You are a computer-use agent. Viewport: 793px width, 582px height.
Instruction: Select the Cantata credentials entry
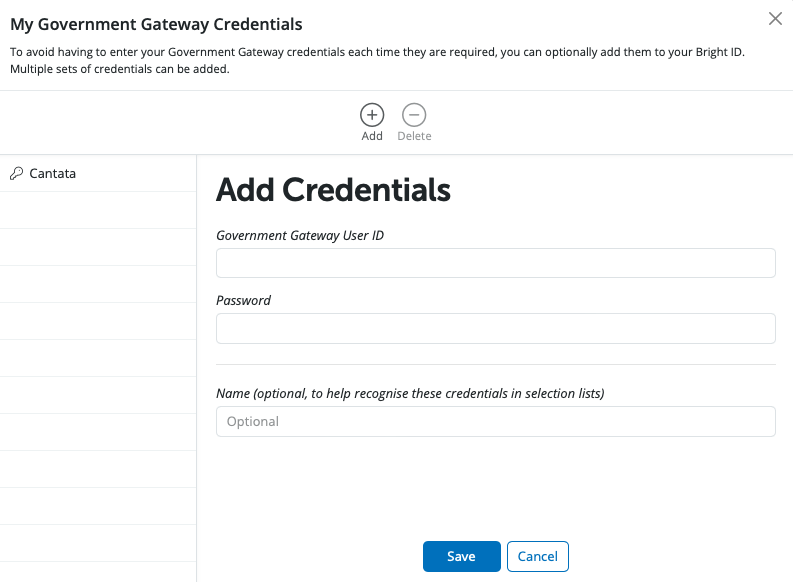[53, 173]
